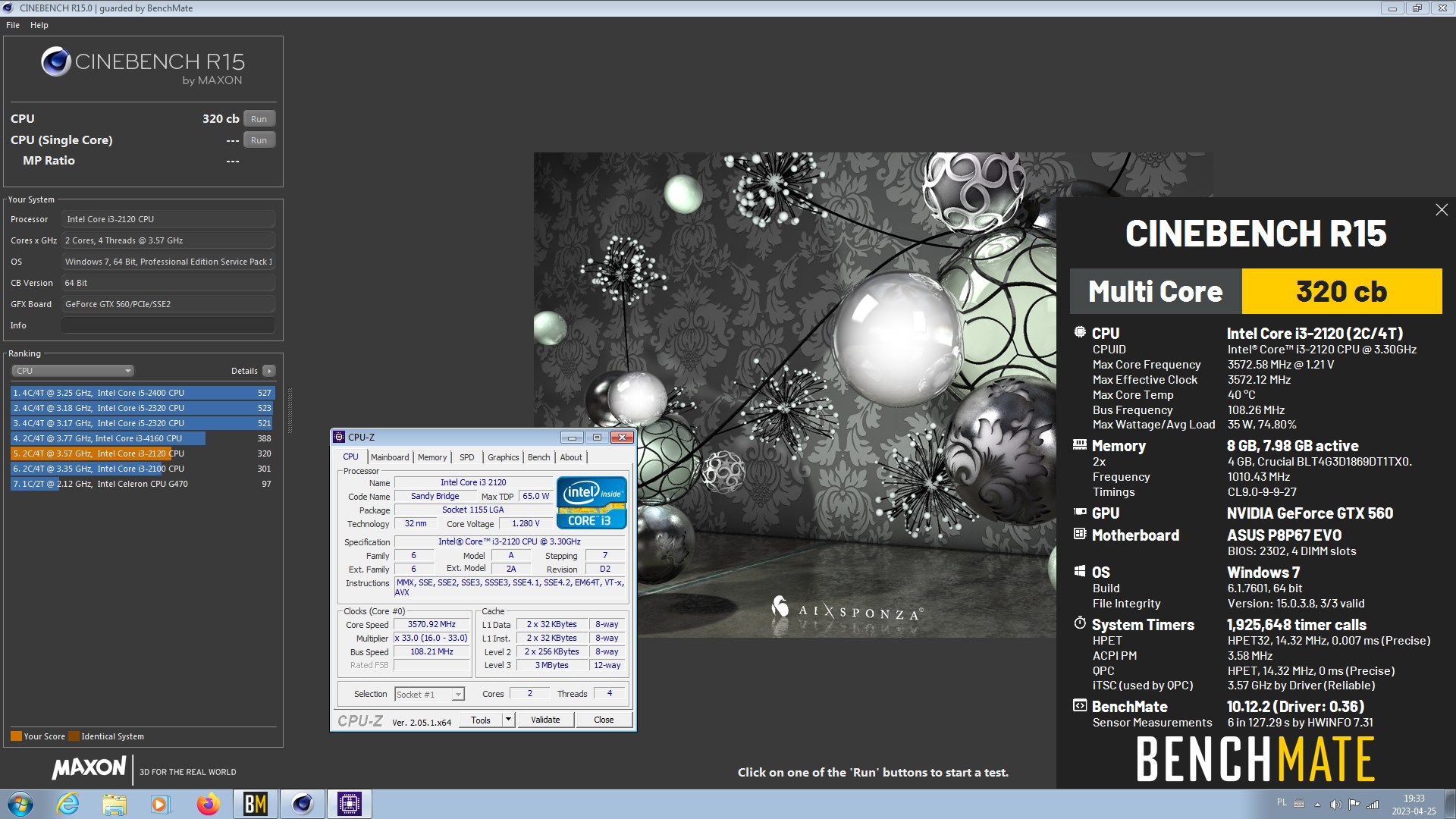Open the Help menu
The height and width of the screenshot is (819, 1456).
pos(39,25)
